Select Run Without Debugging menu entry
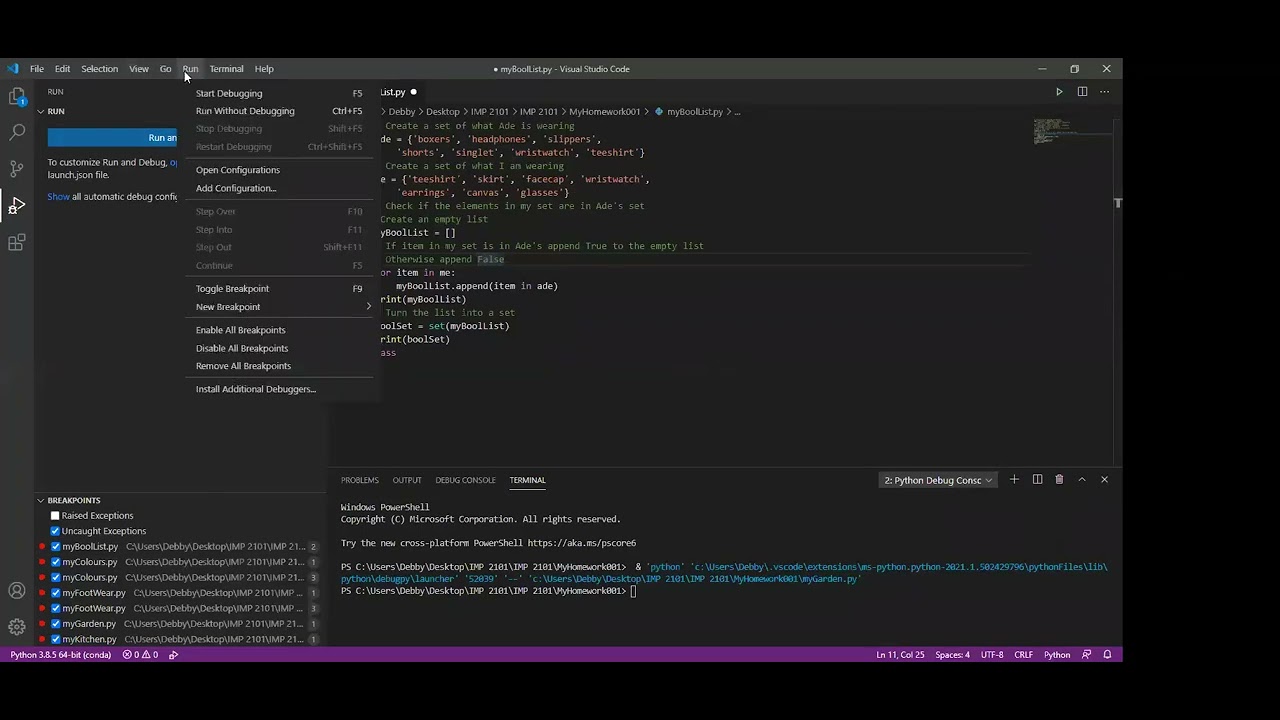This screenshot has height=720, width=1280. click(279, 111)
